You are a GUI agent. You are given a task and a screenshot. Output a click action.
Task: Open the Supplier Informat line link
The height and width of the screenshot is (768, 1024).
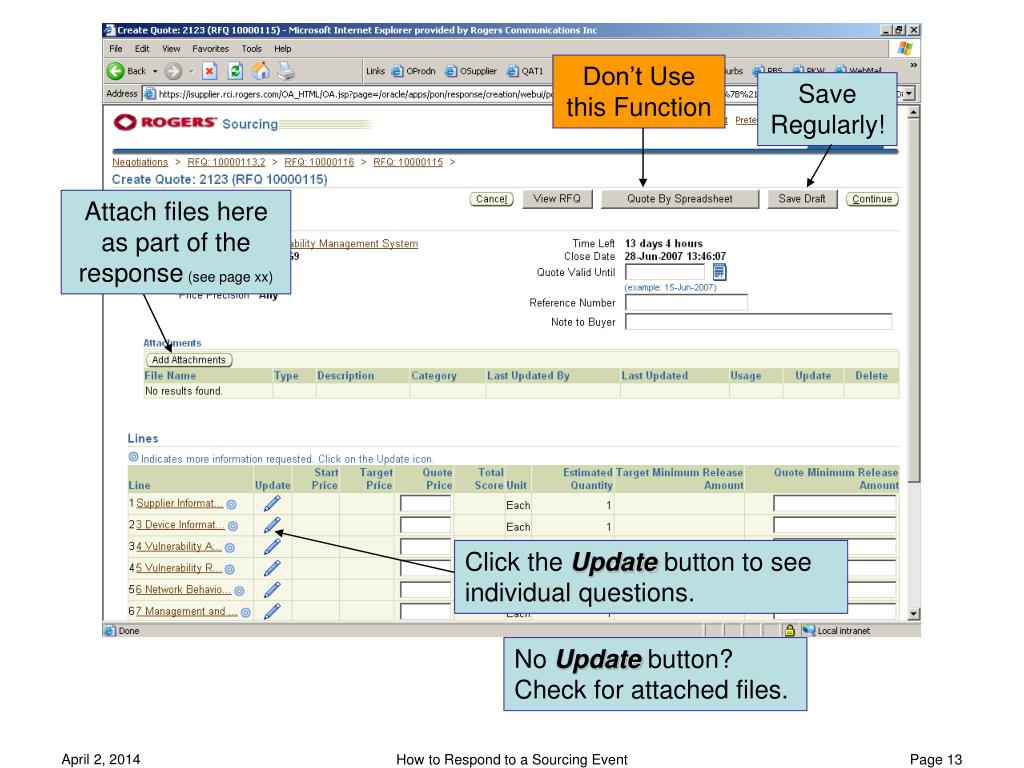180,503
